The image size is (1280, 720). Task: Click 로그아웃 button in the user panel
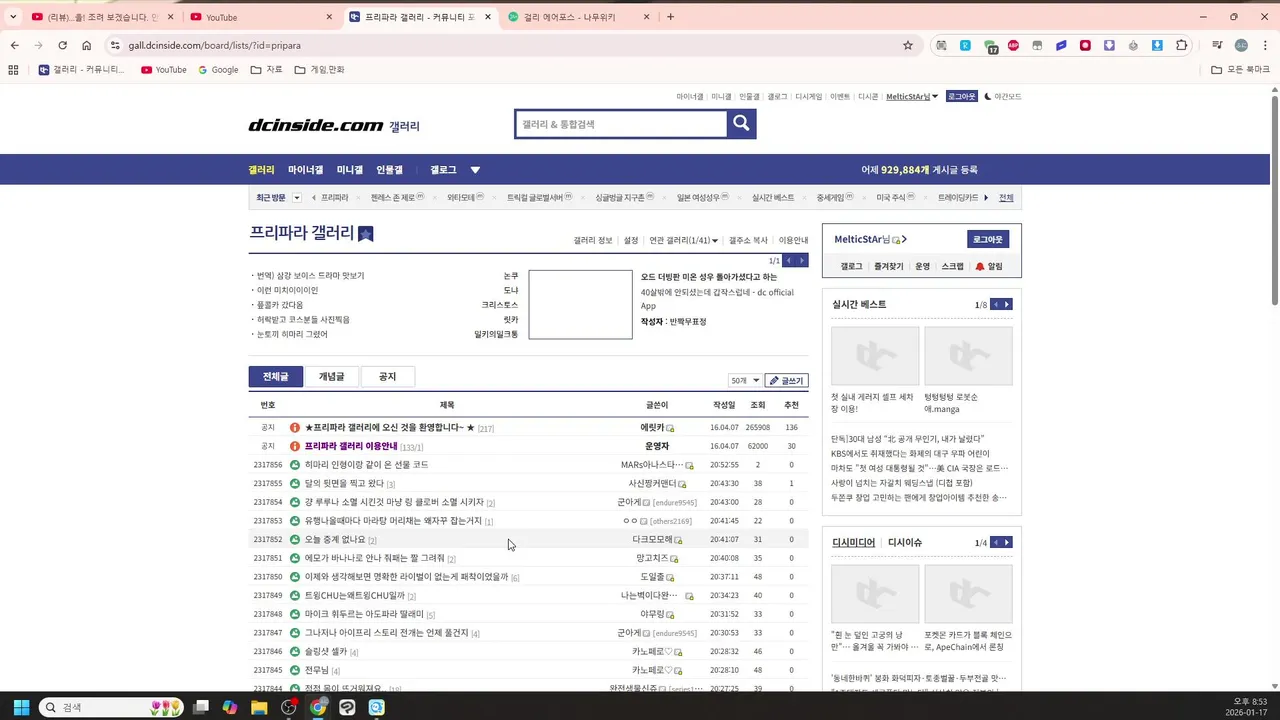coord(987,240)
